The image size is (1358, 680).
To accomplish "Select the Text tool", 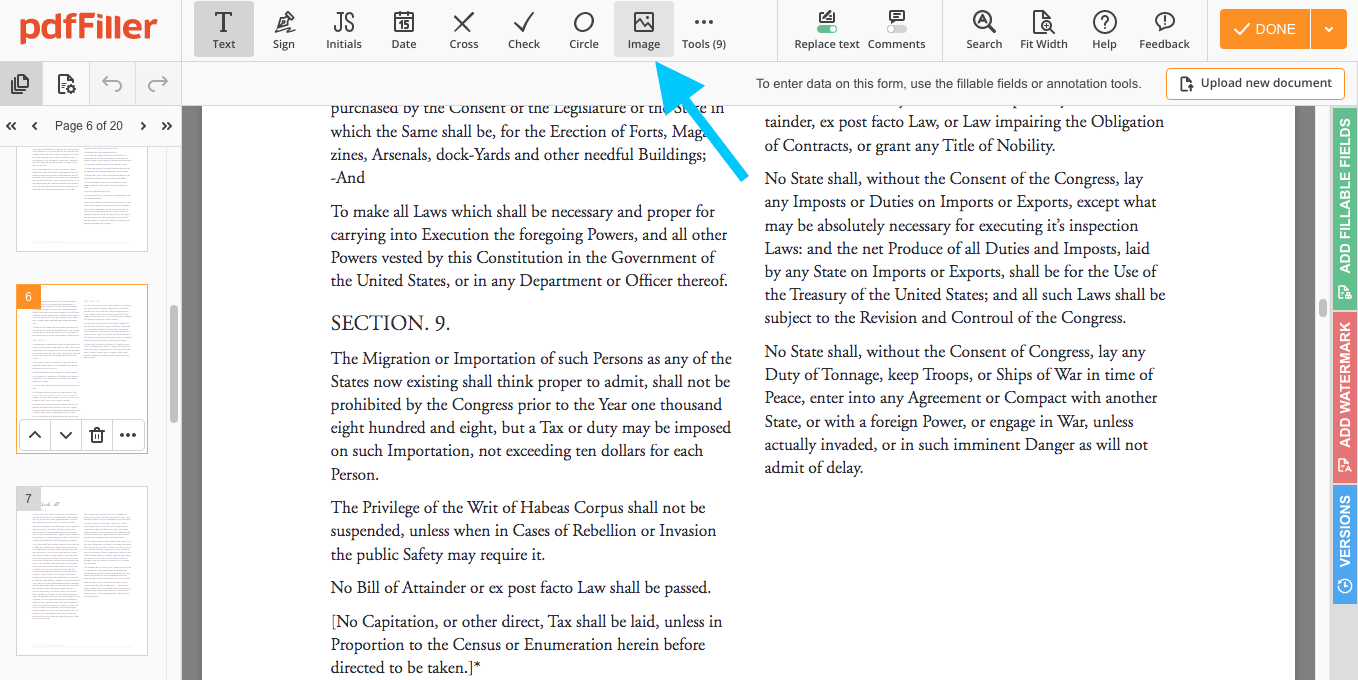I will tap(223, 29).
